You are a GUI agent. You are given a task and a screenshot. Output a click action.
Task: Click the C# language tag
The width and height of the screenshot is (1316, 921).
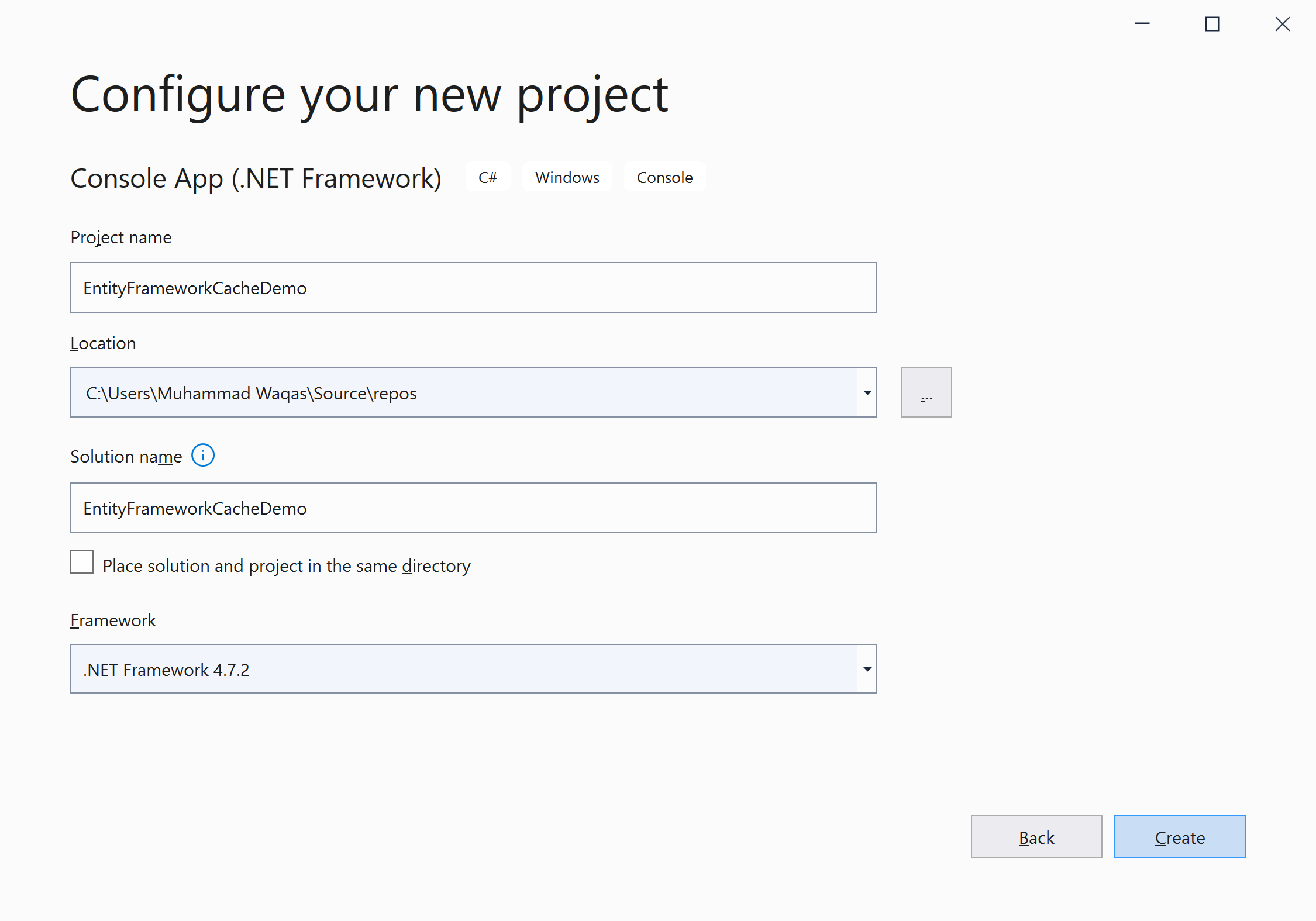click(x=487, y=177)
